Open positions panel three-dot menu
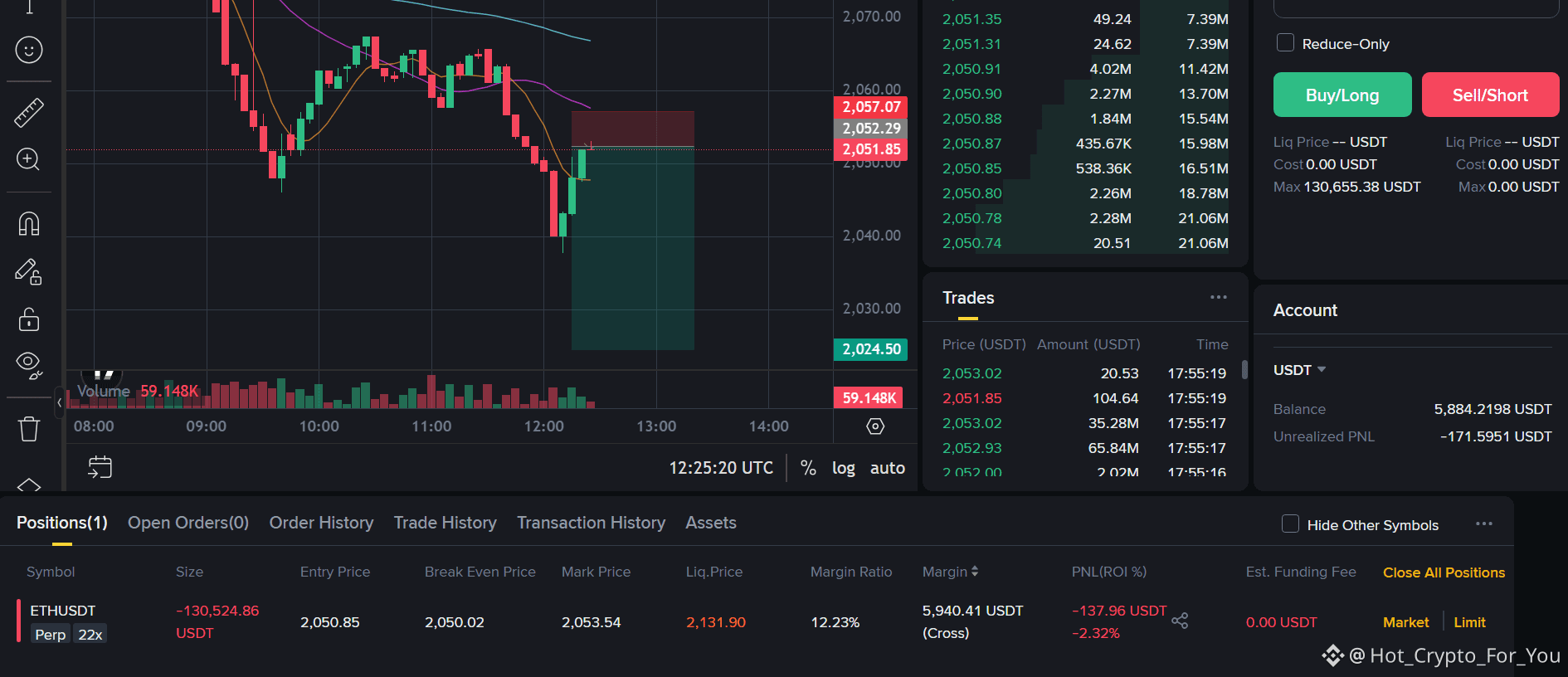 1484,524
